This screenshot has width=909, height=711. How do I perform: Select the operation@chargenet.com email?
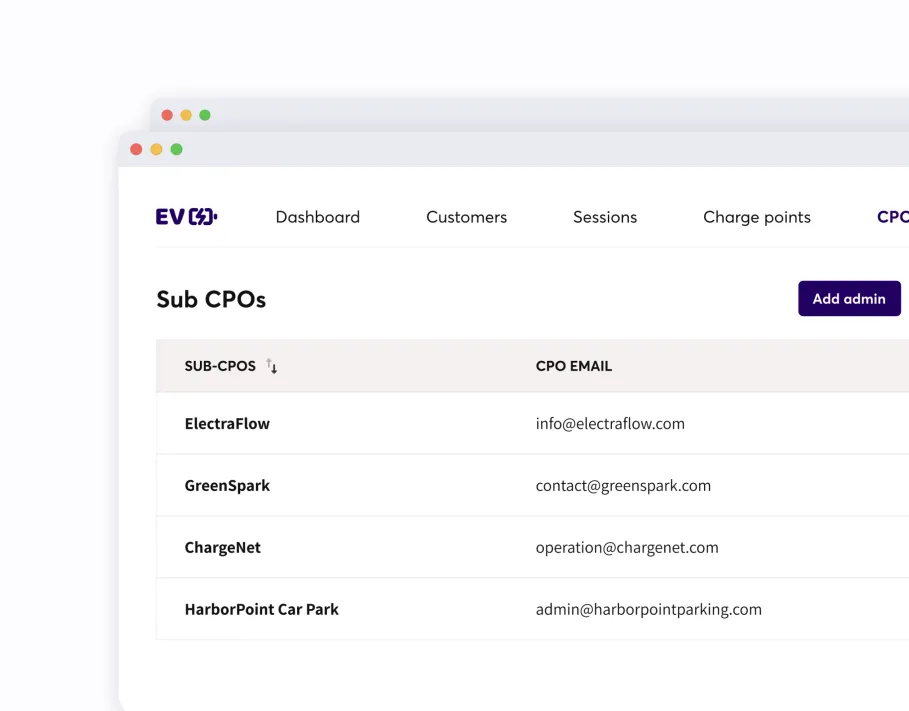click(627, 548)
